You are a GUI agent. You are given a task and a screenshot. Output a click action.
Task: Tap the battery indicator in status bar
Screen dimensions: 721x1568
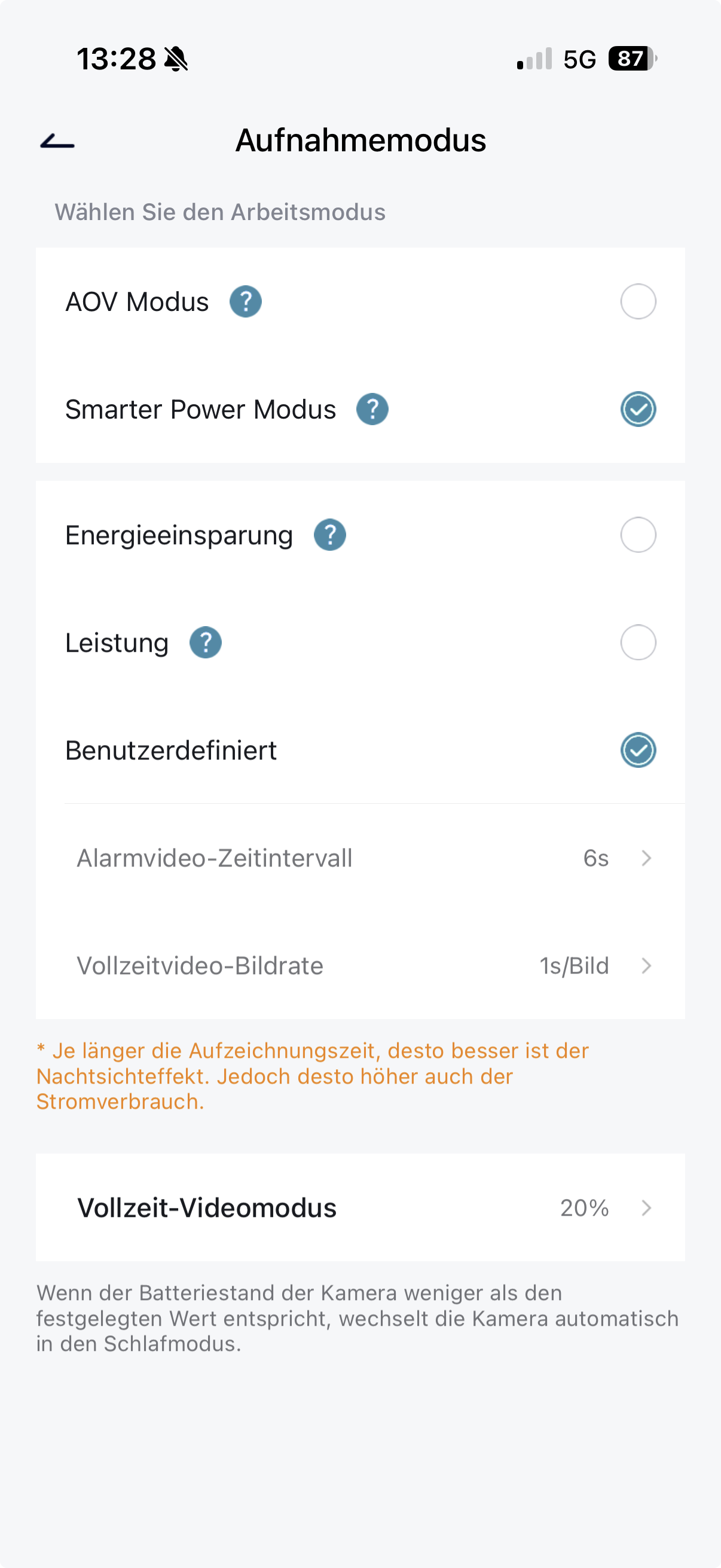pos(631,59)
